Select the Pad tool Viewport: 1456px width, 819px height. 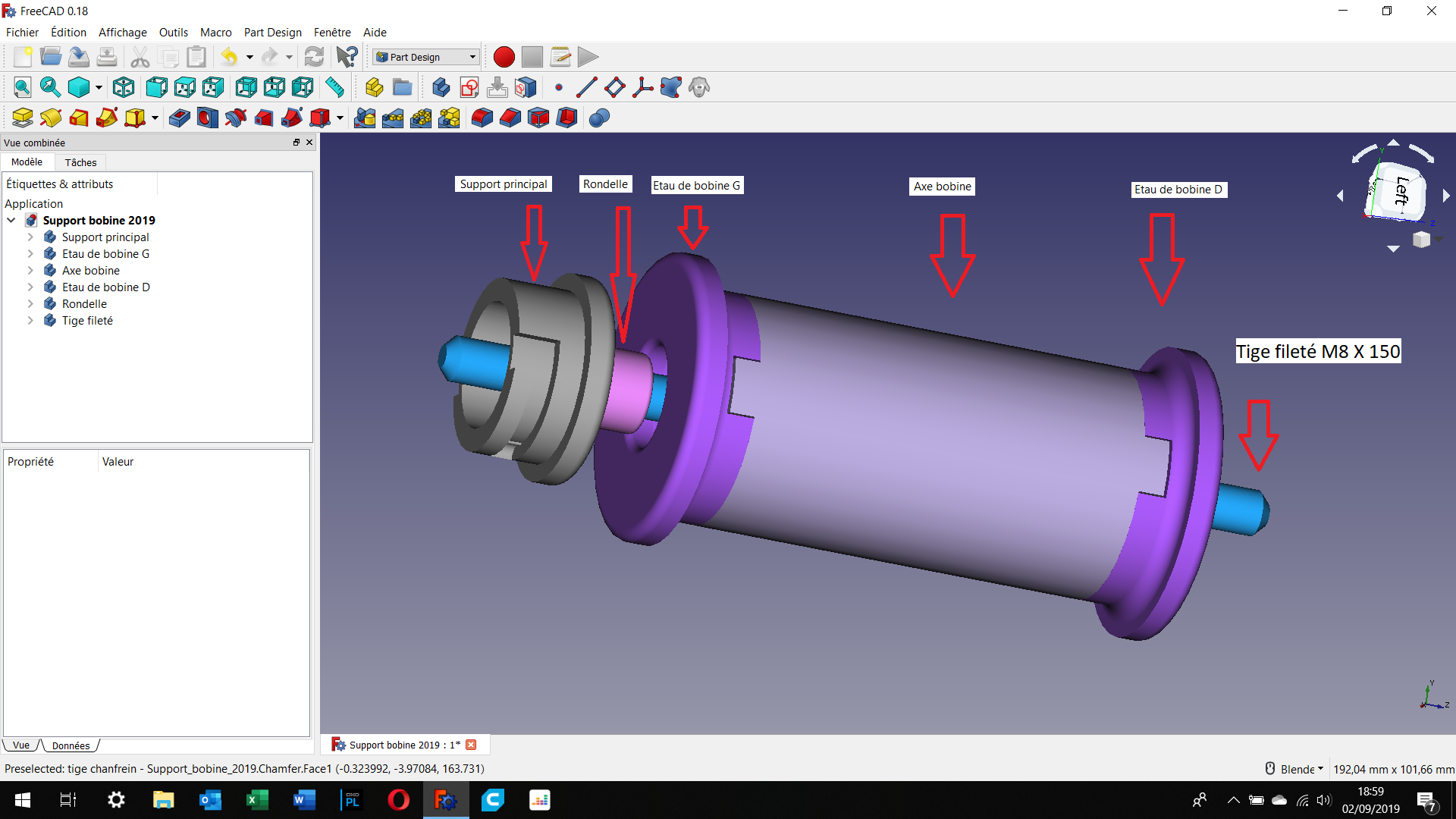[23, 118]
